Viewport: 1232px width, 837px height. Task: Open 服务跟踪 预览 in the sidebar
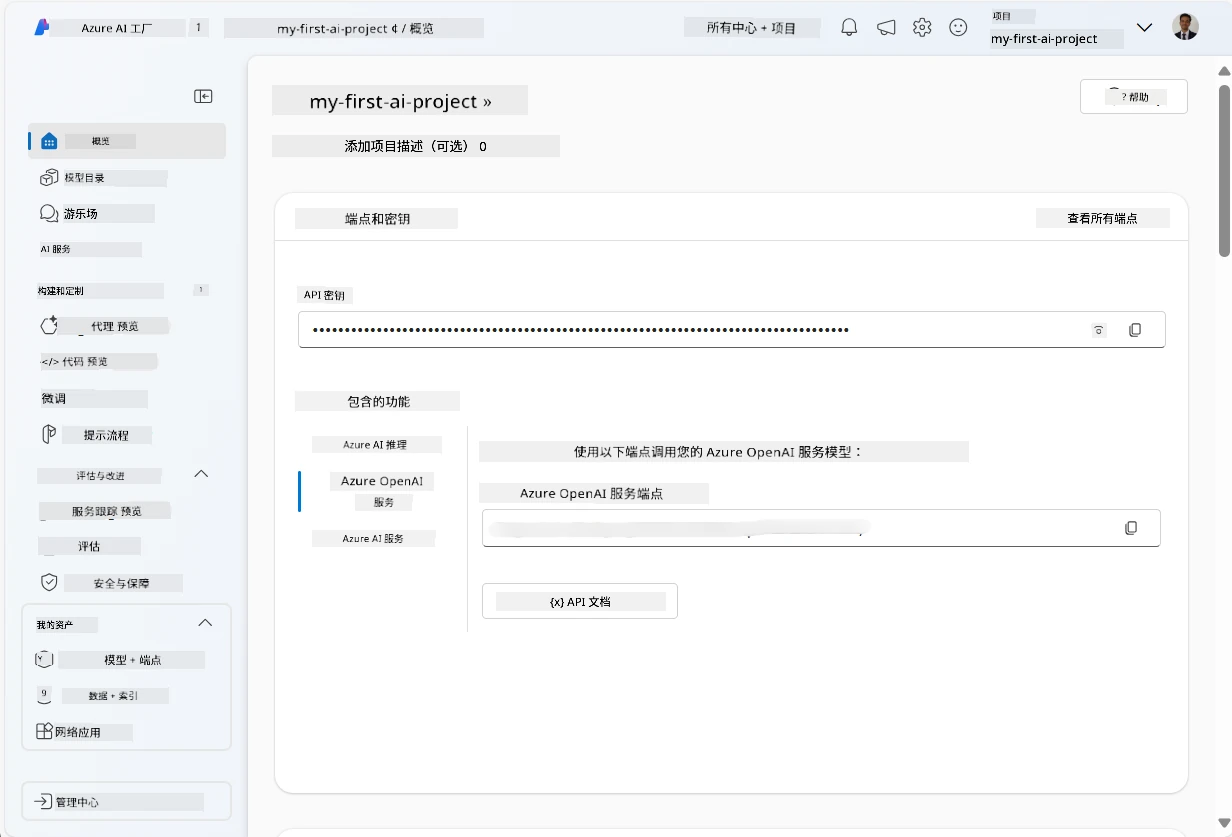click(x=105, y=511)
